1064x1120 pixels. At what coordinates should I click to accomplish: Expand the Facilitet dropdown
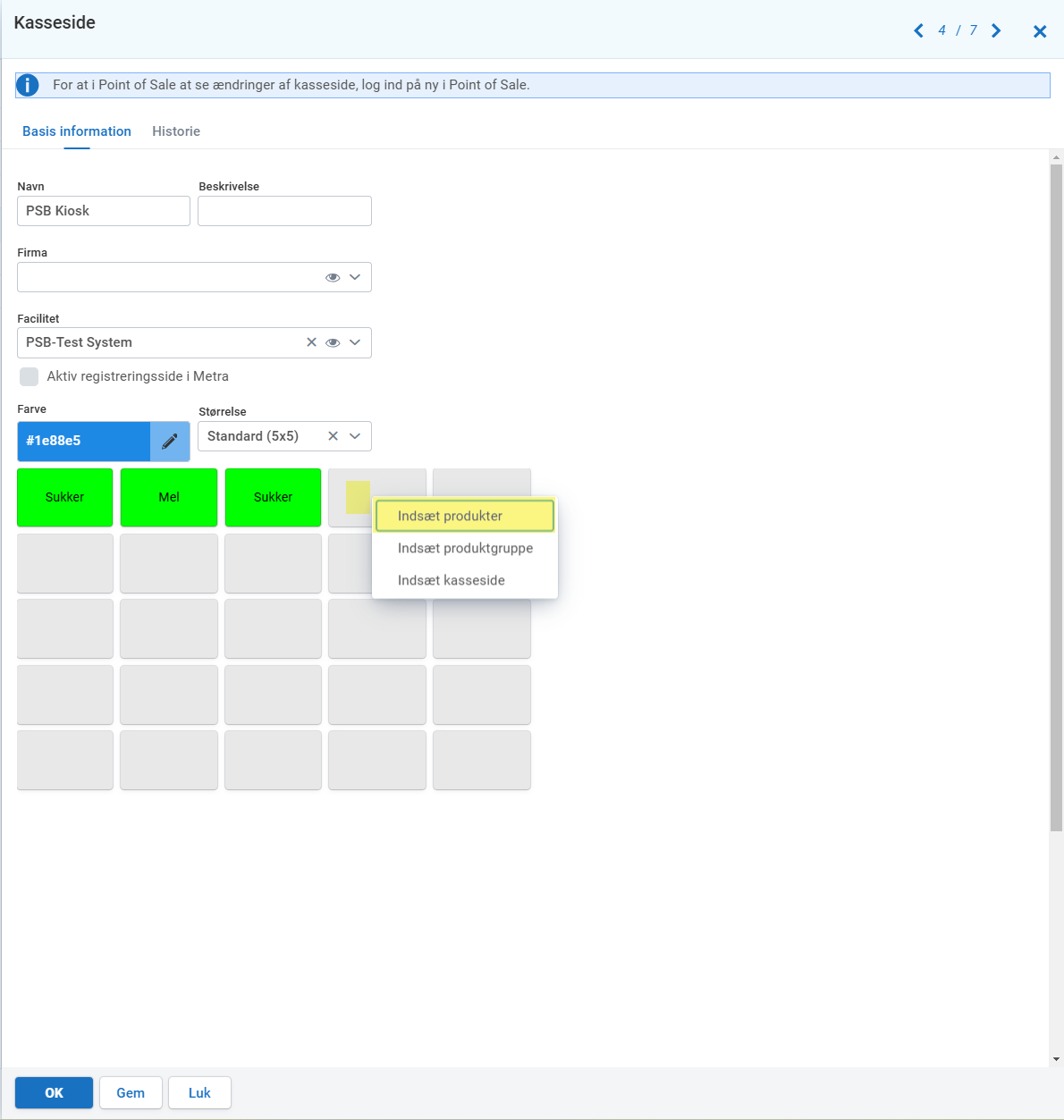coord(355,342)
